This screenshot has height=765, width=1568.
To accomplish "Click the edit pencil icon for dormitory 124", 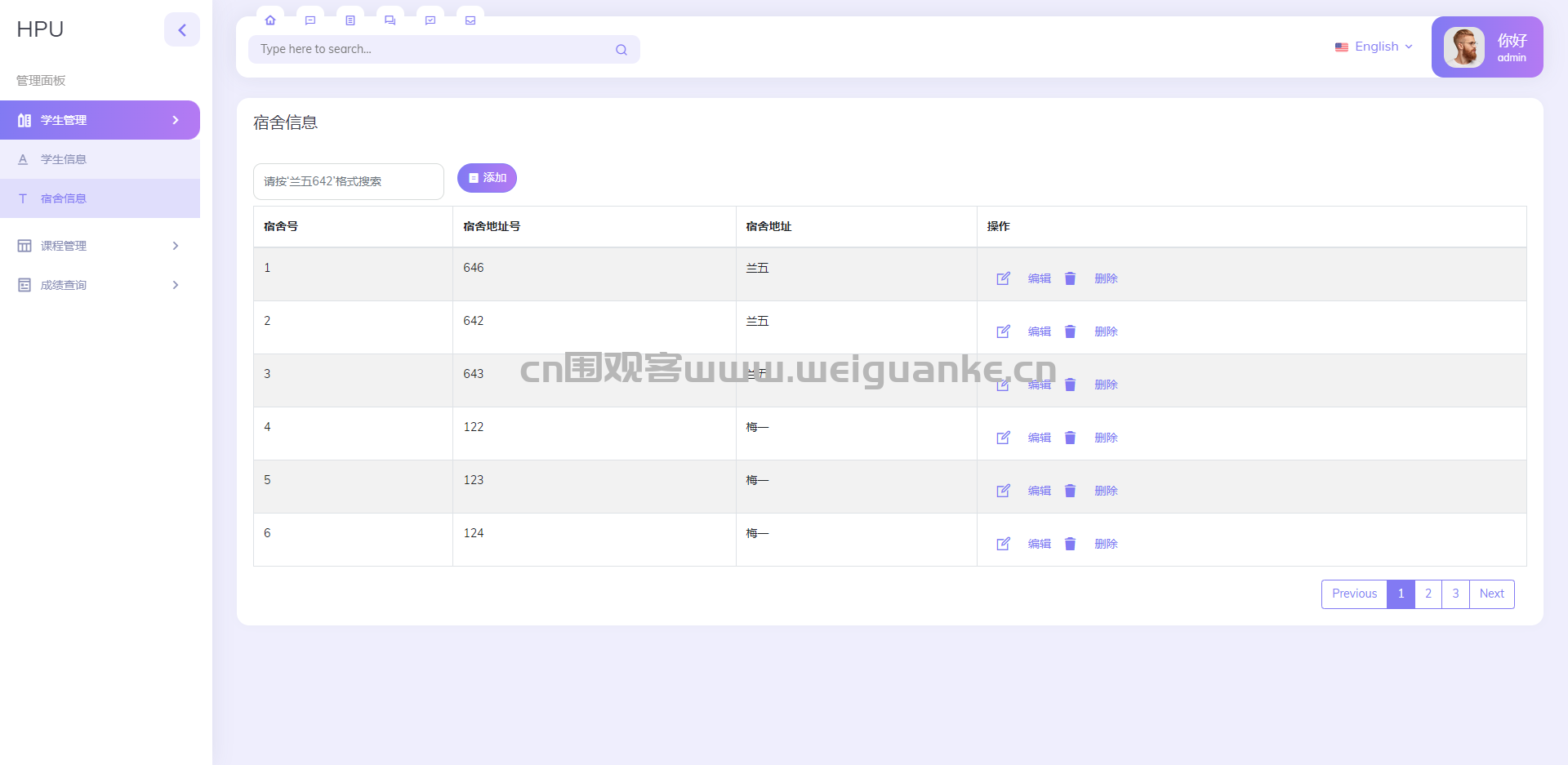I will coord(1004,544).
